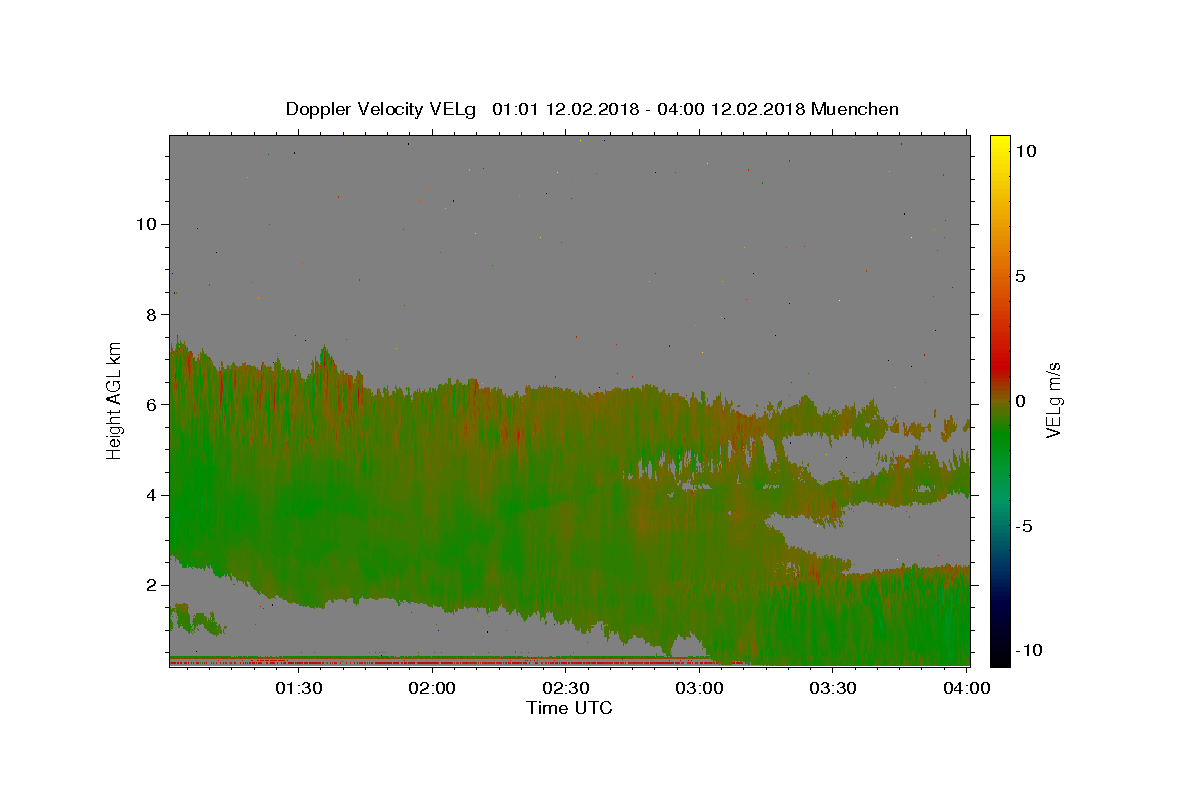Click the height axis label '4'
This screenshot has width=1200, height=800.
pos(151,495)
